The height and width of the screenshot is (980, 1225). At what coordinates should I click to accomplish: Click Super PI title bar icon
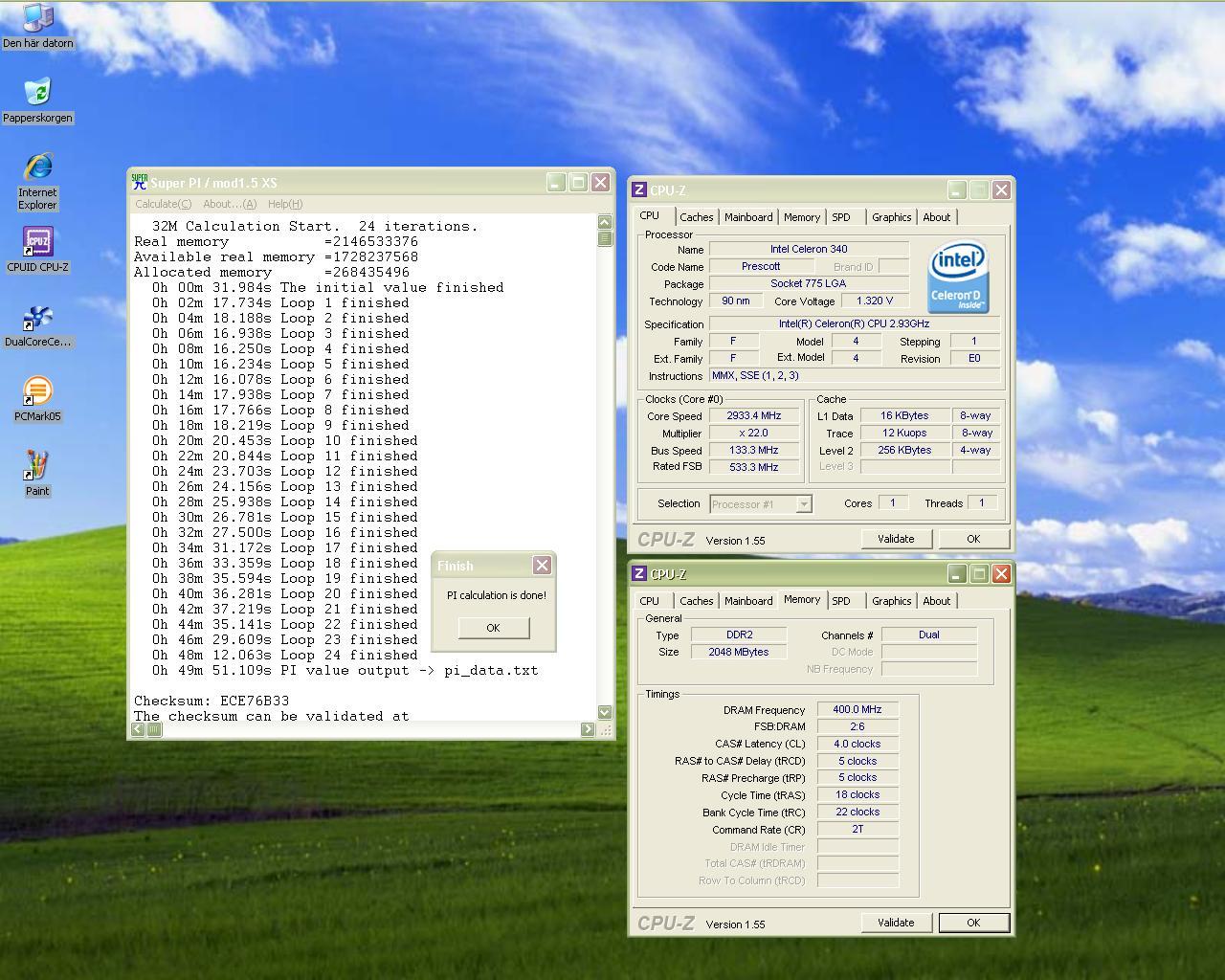(x=140, y=182)
